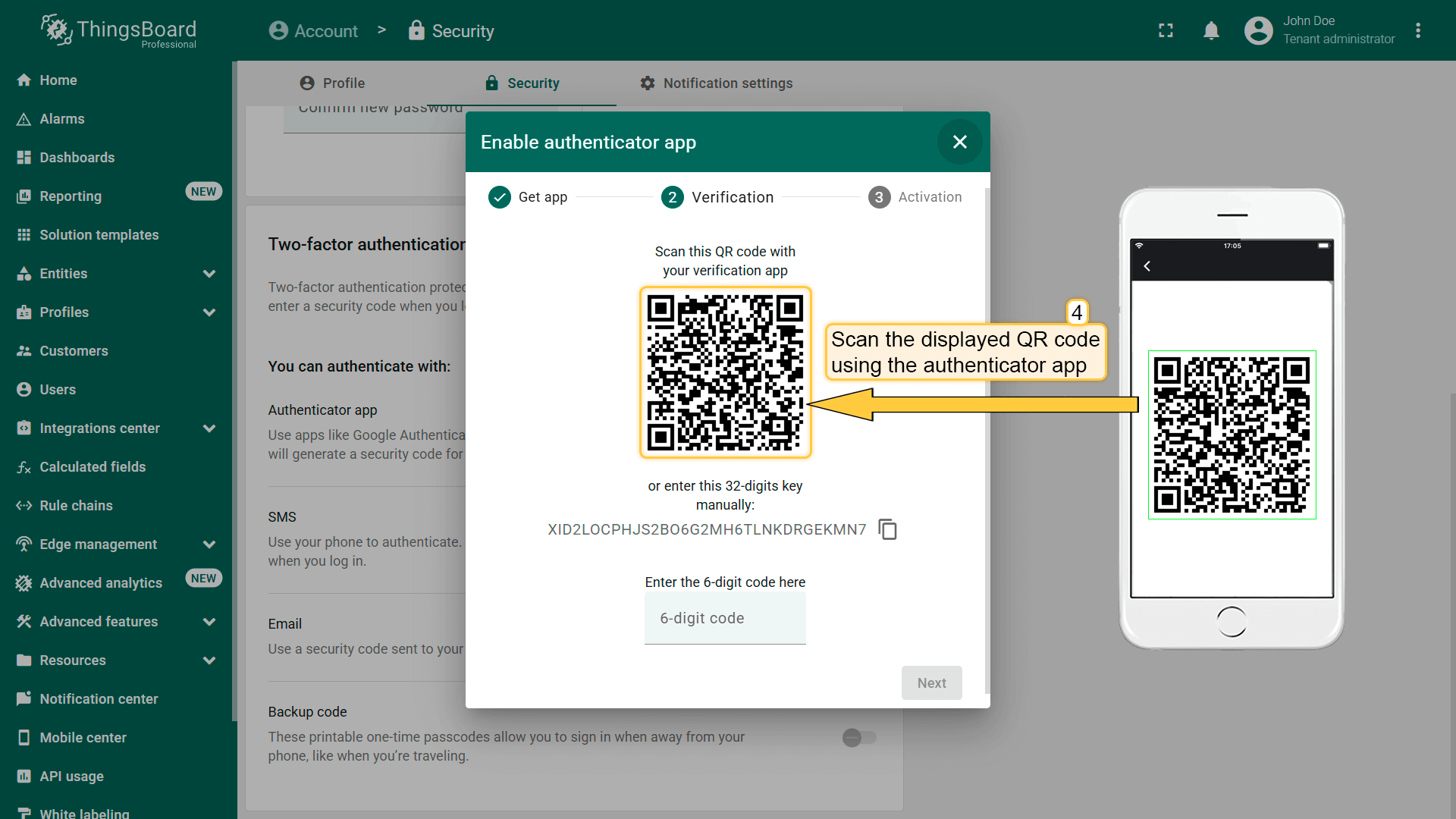Click the Next button
Screen dimensions: 1456x819
(x=931, y=683)
